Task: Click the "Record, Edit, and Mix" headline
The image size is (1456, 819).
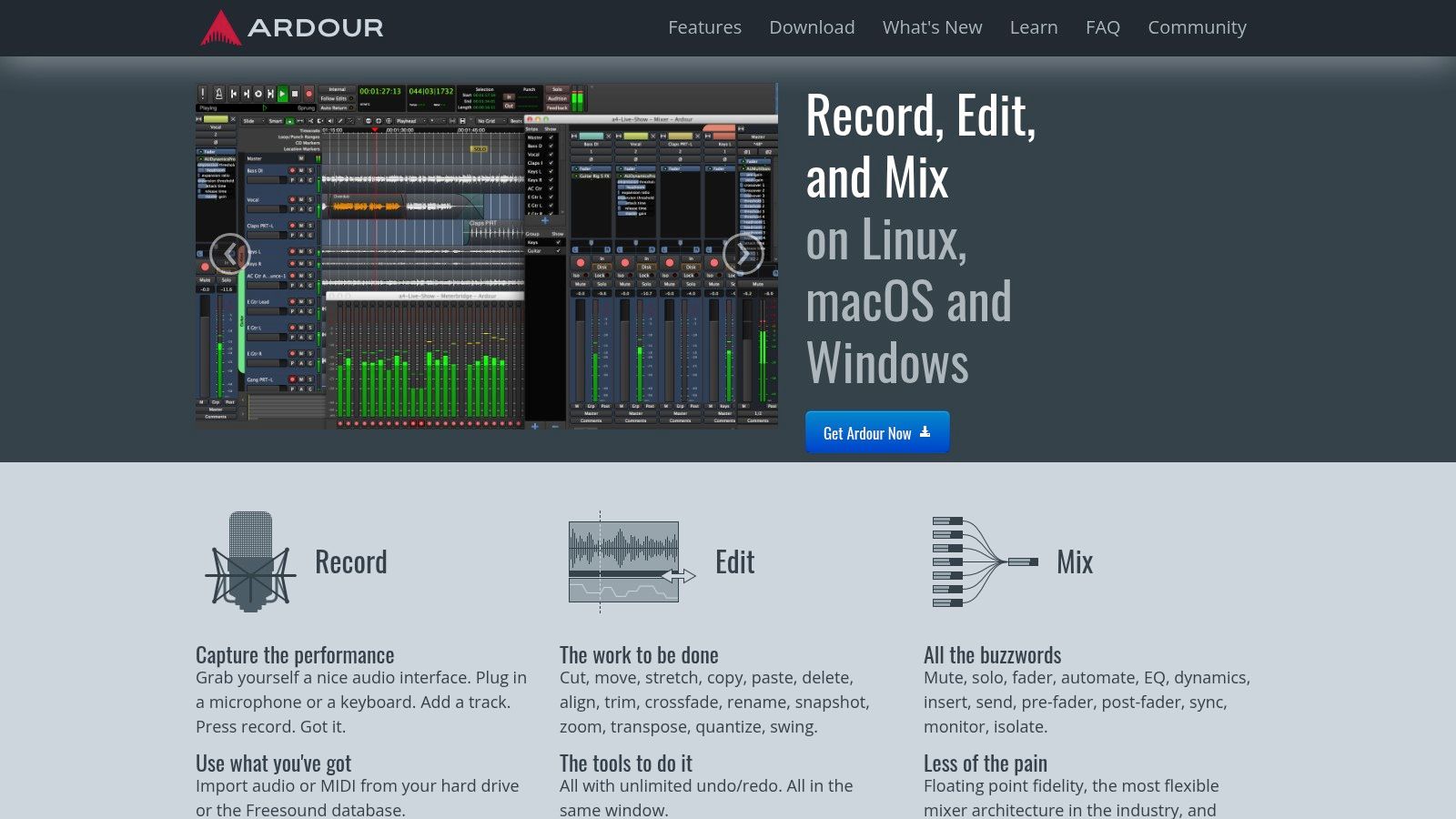Action: click(921, 146)
